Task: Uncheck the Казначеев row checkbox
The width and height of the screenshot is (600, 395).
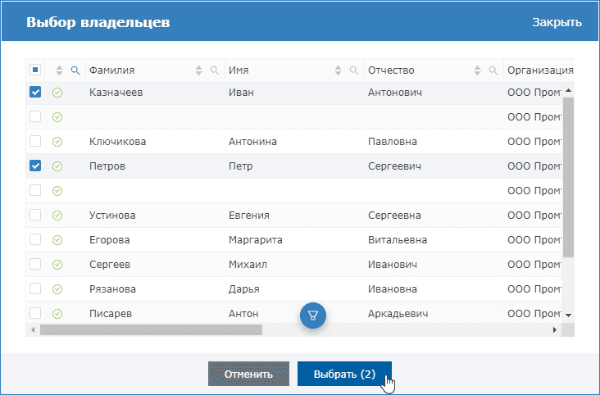Action: coord(35,92)
